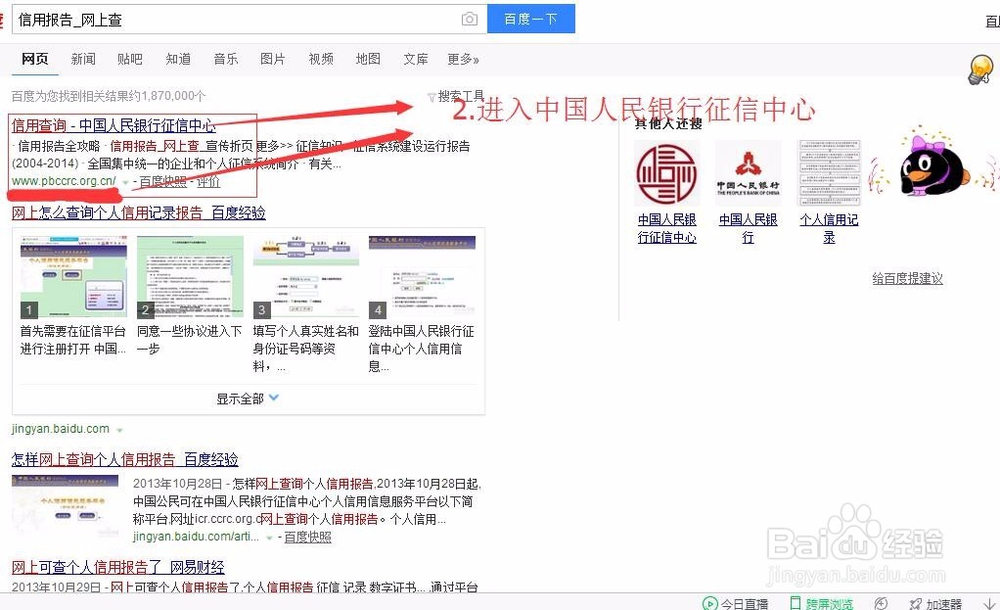
Task: Select the 地图 tab
Action: (x=368, y=59)
